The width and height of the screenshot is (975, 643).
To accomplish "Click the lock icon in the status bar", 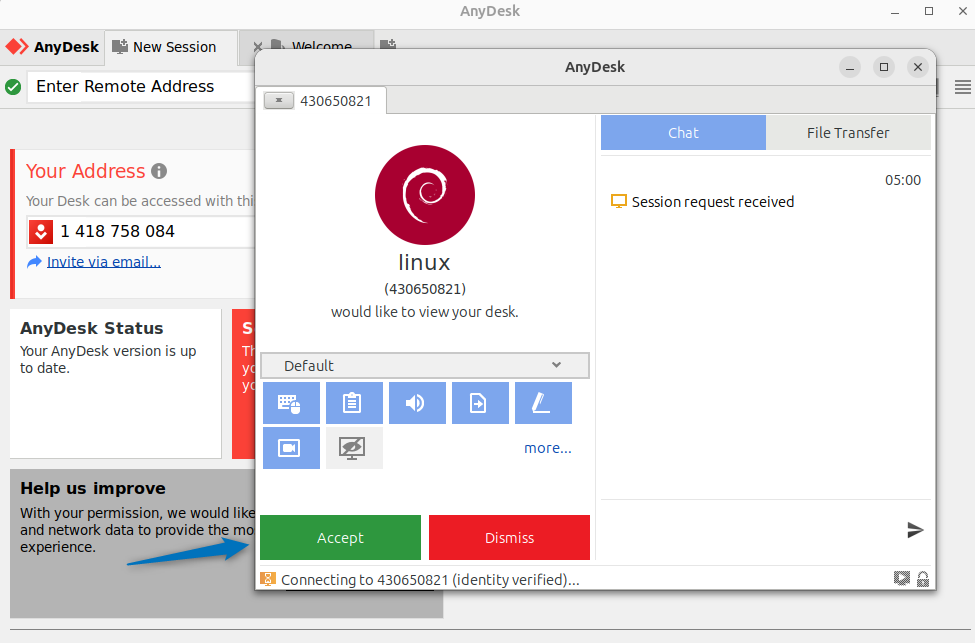I will (x=922, y=578).
